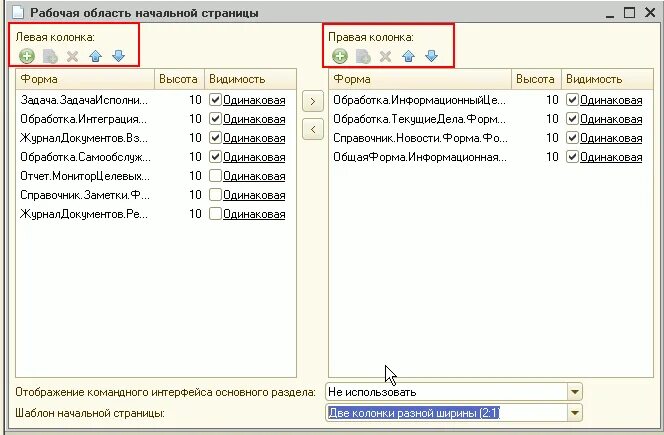Uncheck visibility for Задача.ЗадачаИсполни... row

pyautogui.click(x=215, y=100)
